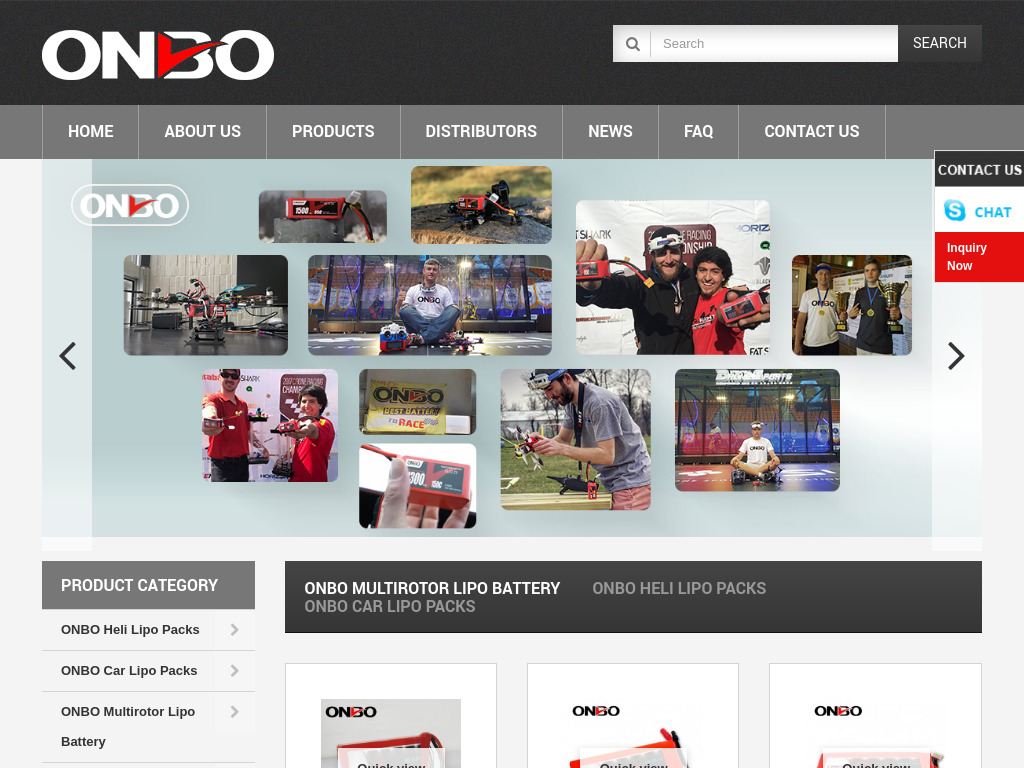Image resolution: width=1024 pixels, height=768 pixels.
Task: Click the pilot sitting cross-legged in arena photo
Action: pos(430,305)
